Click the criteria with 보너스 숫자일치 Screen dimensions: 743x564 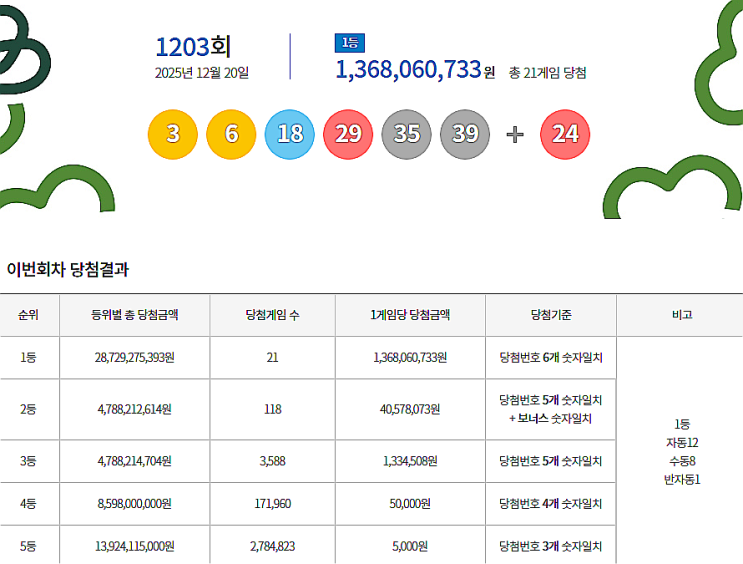click(x=551, y=409)
